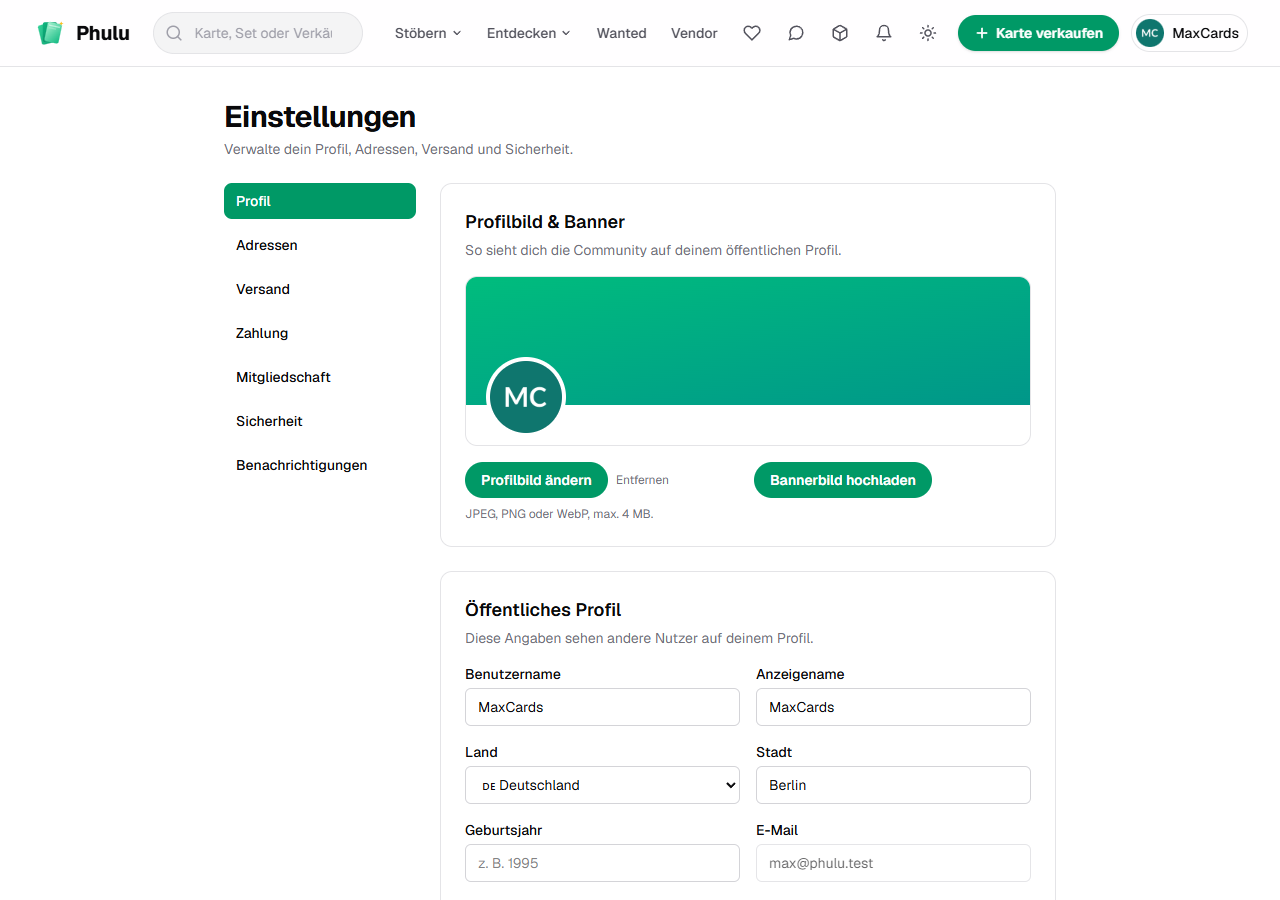
Task: Click the Benutzername input field
Action: (x=602, y=707)
